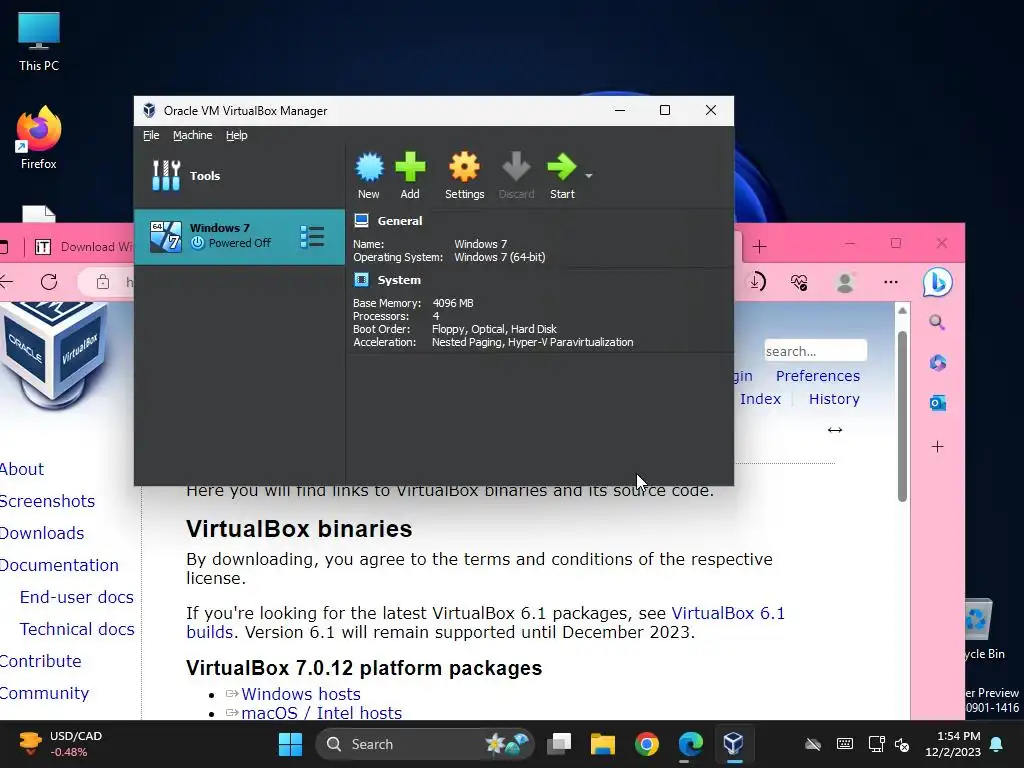
Task: Open Task View on the taskbar
Action: pos(559,744)
